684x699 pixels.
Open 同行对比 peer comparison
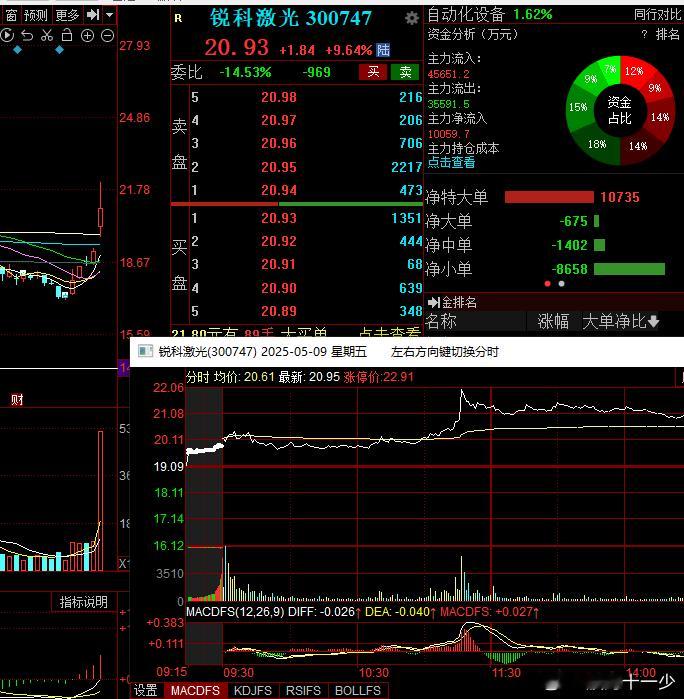(658, 15)
